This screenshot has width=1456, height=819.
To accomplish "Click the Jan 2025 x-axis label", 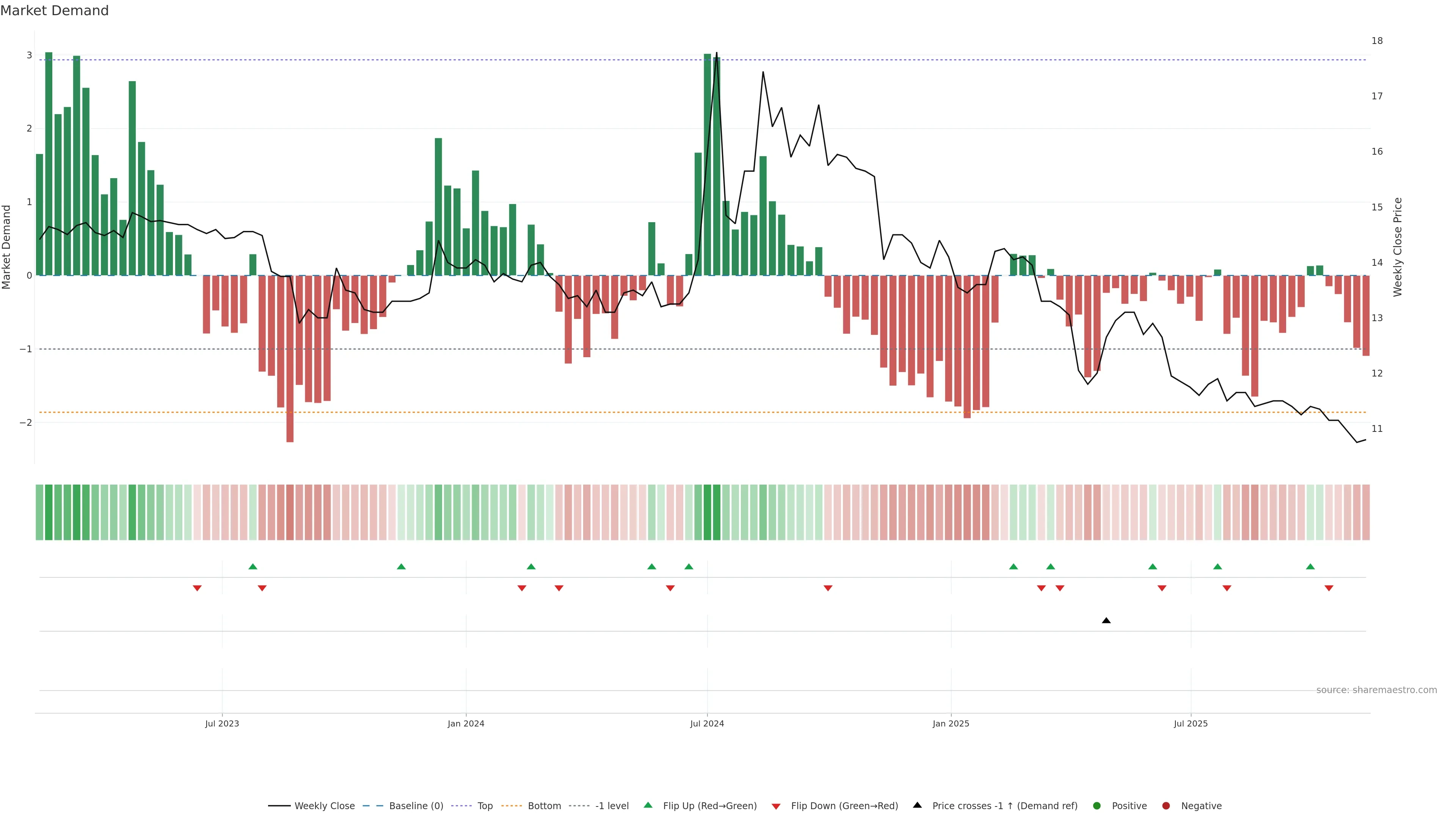I will [x=951, y=723].
